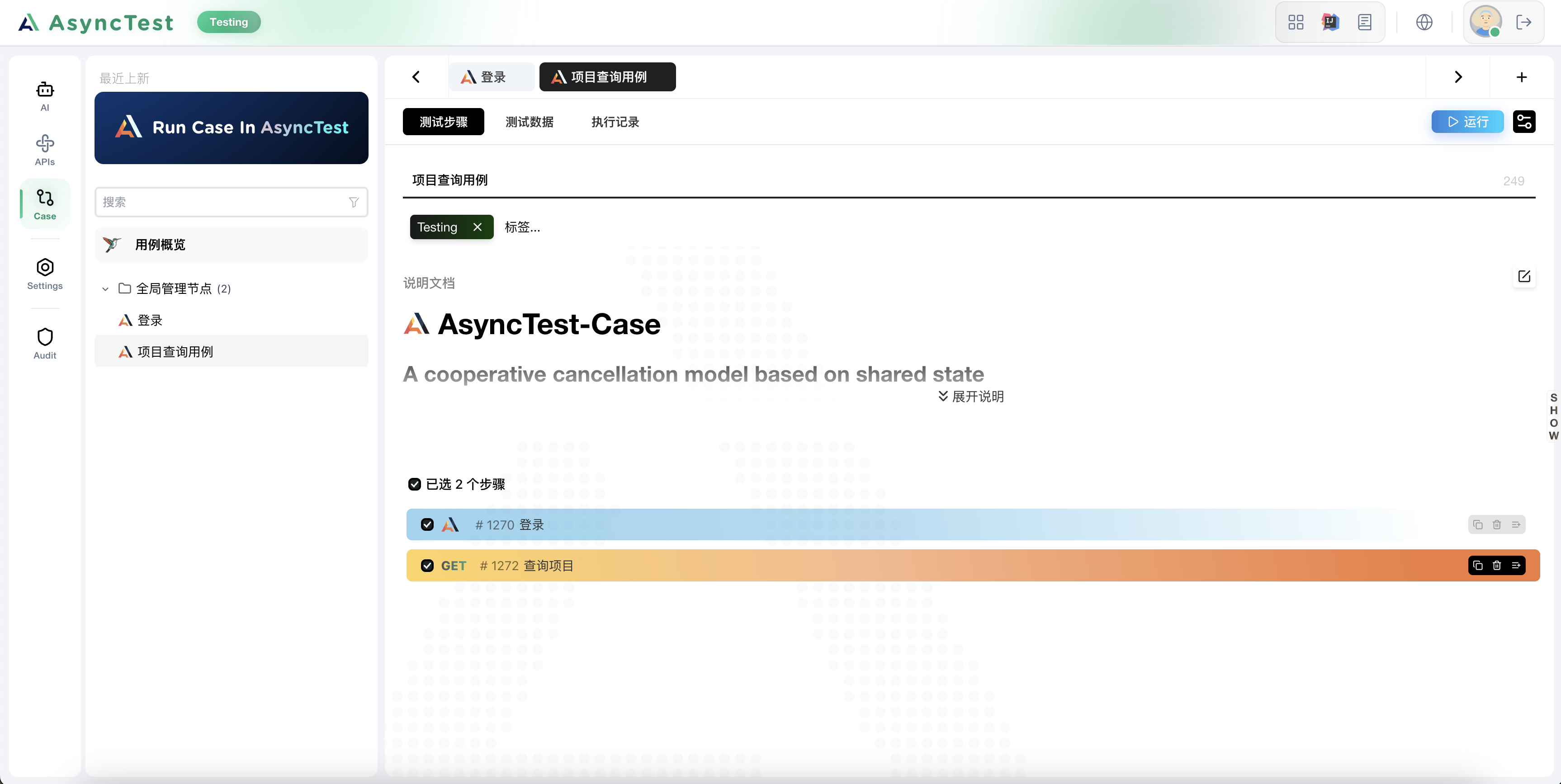1561x784 pixels.
Task: Delete step 1272 查询项目 via trash icon
Action: pos(1497,565)
